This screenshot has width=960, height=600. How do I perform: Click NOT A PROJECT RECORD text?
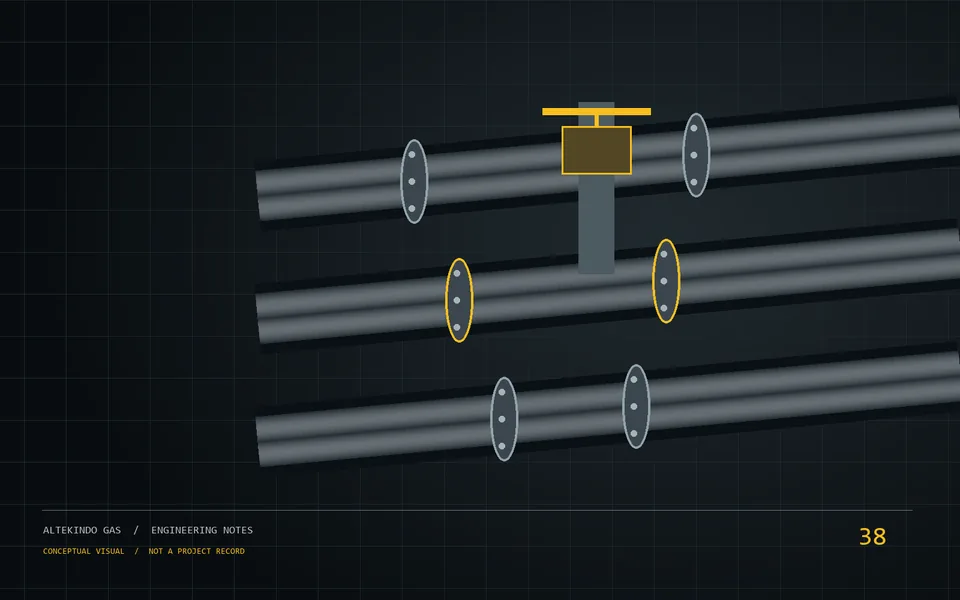click(197, 551)
